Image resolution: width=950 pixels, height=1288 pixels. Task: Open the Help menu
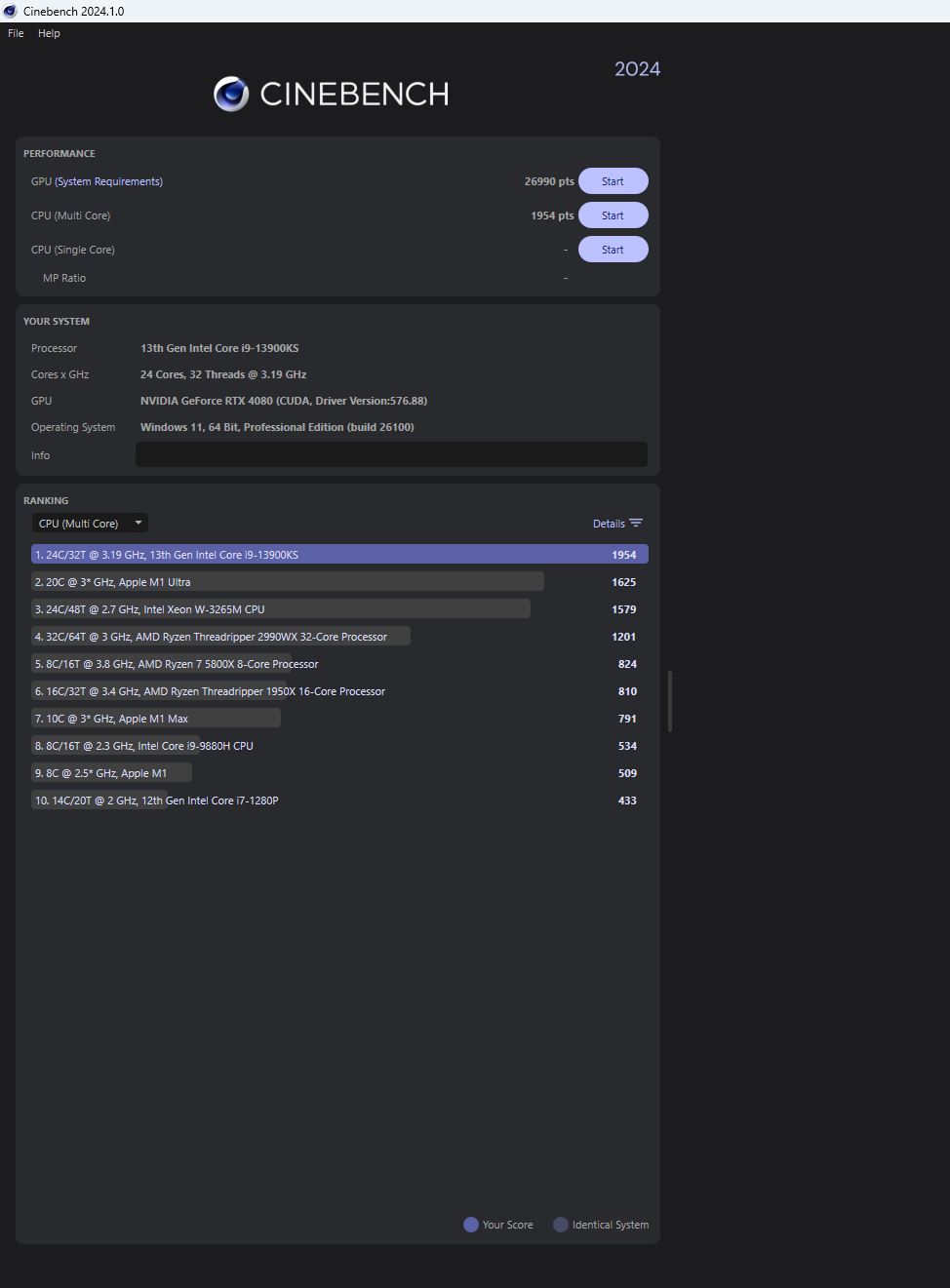(x=49, y=33)
